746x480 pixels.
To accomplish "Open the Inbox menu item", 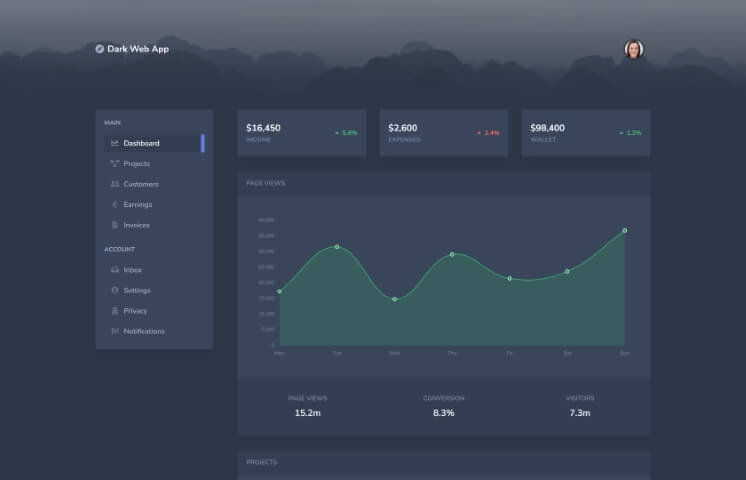I will click(x=155, y=270).
